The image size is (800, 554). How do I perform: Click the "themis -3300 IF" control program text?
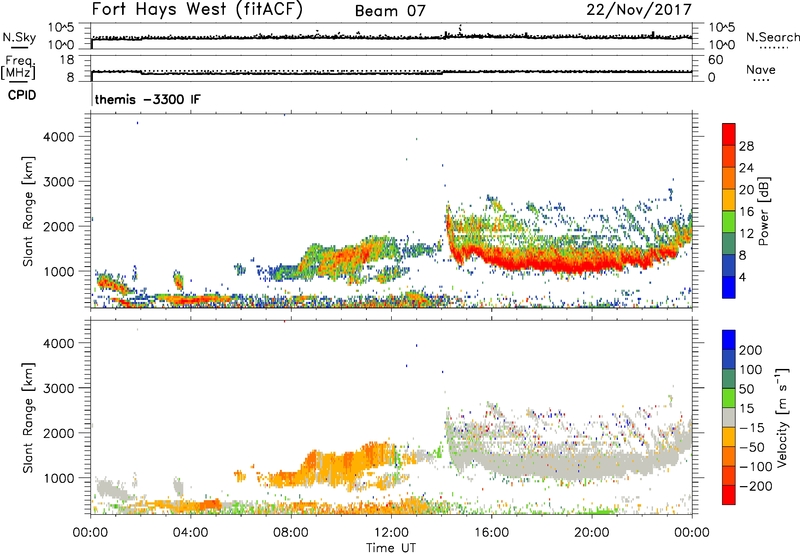(147, 99)
